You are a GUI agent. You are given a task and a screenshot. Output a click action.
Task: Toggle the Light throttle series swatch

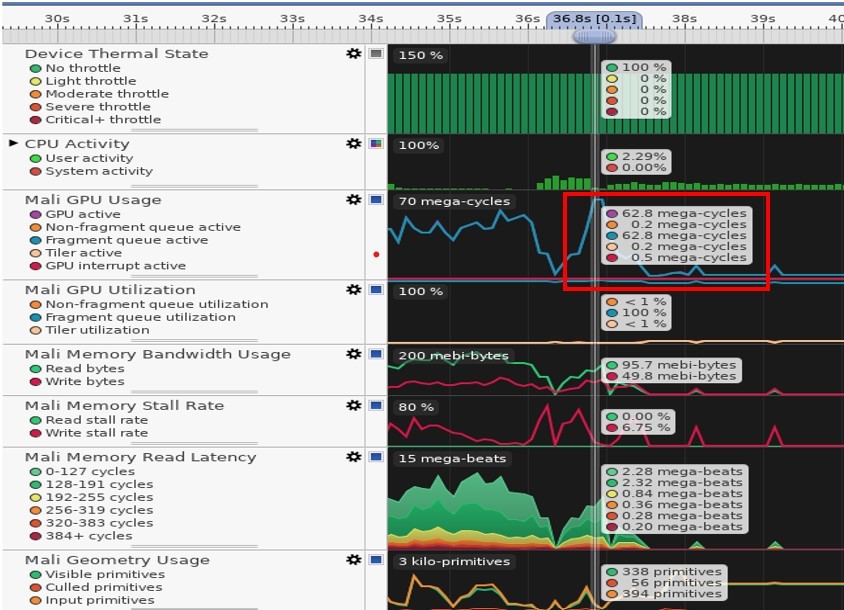(x=36, y=81)
